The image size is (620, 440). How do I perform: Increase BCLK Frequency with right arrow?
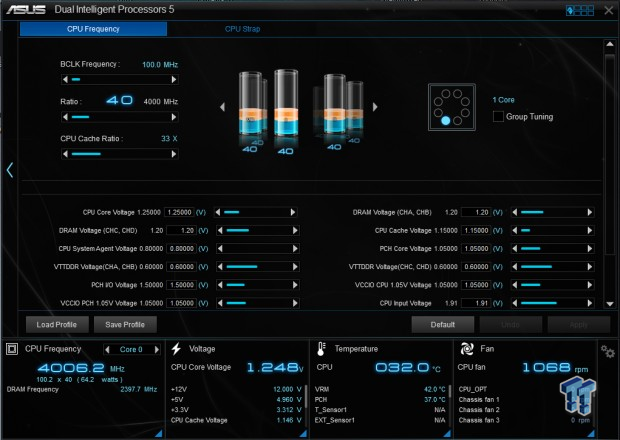pyautogui.click(x=174, y=79)
